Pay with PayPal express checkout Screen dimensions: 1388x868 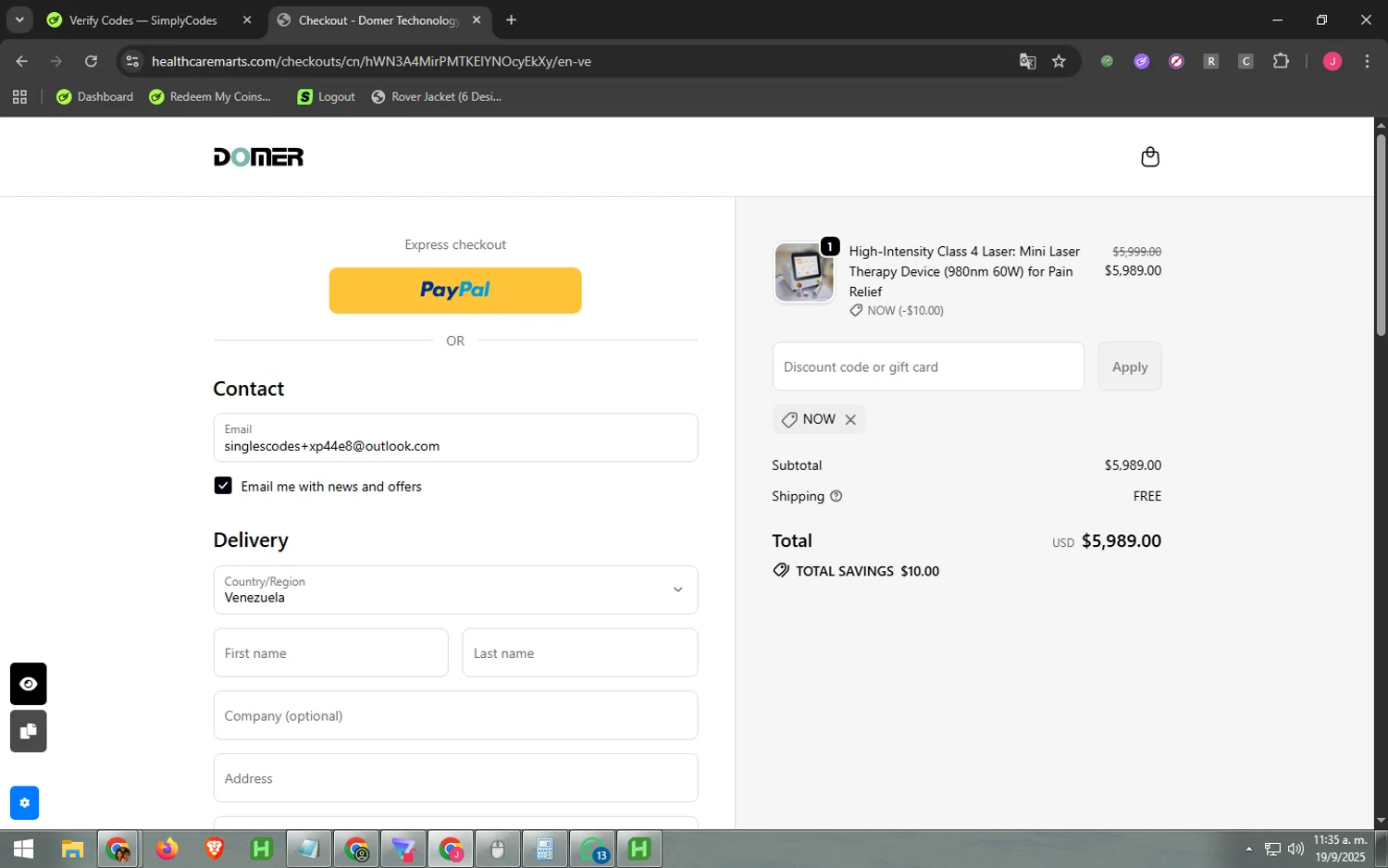pos(455,291)
